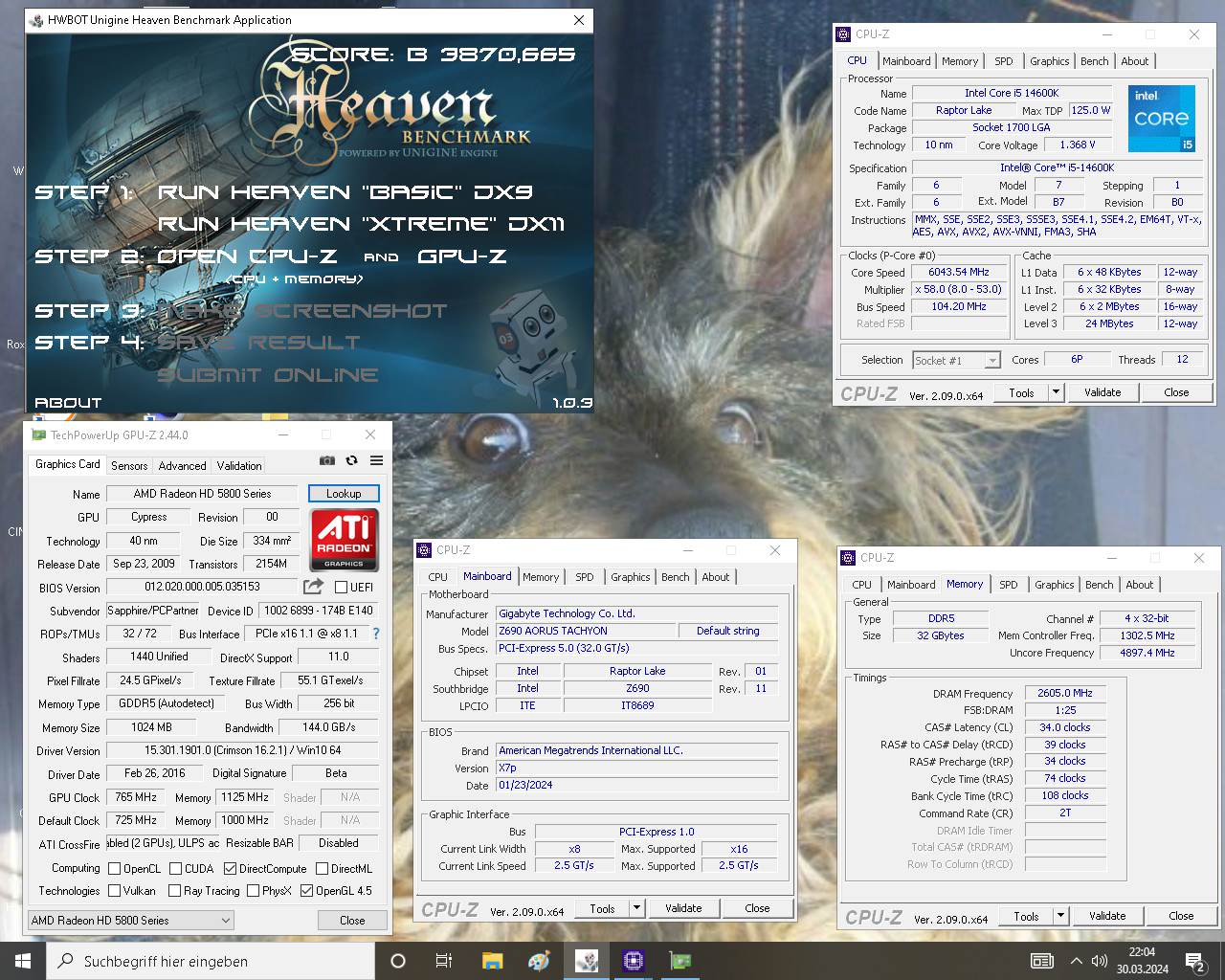The height and width of the screenshot is (980, 1225).
Task: Toggle the CUDA checkbox
Action: pyautogui.click(x=176, y=869)
